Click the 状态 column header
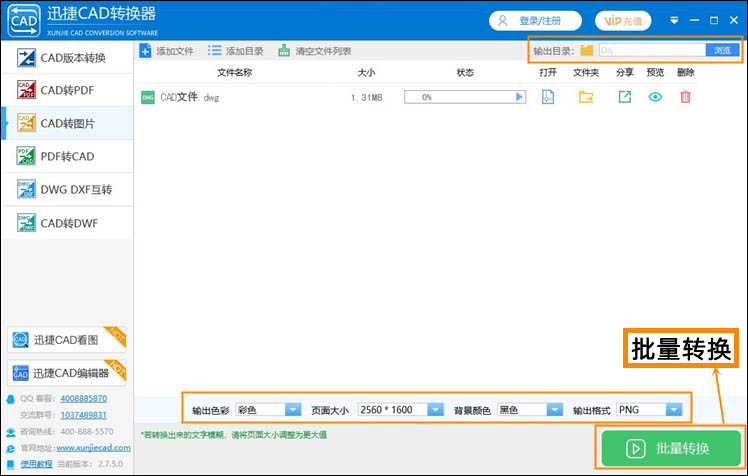Image resolution: width=748 pixels, height=476 pixels. point(465,72)
